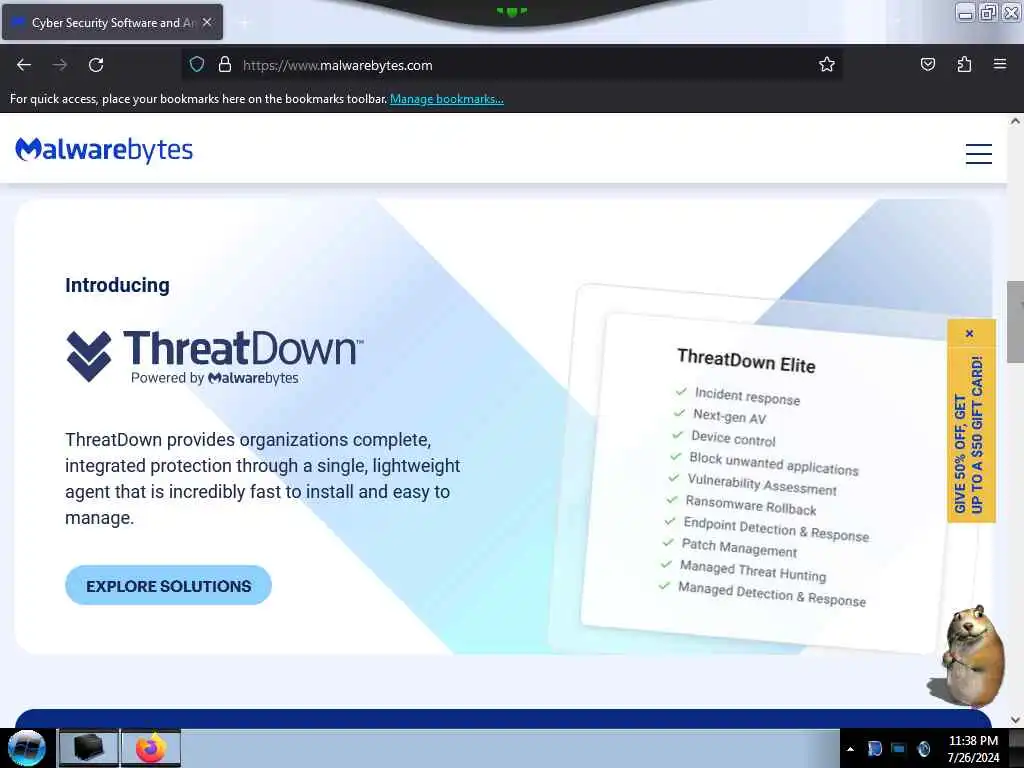Screen dimensions: 1024x768
Task: Select the Device control list item
Action: coord(733,438)
